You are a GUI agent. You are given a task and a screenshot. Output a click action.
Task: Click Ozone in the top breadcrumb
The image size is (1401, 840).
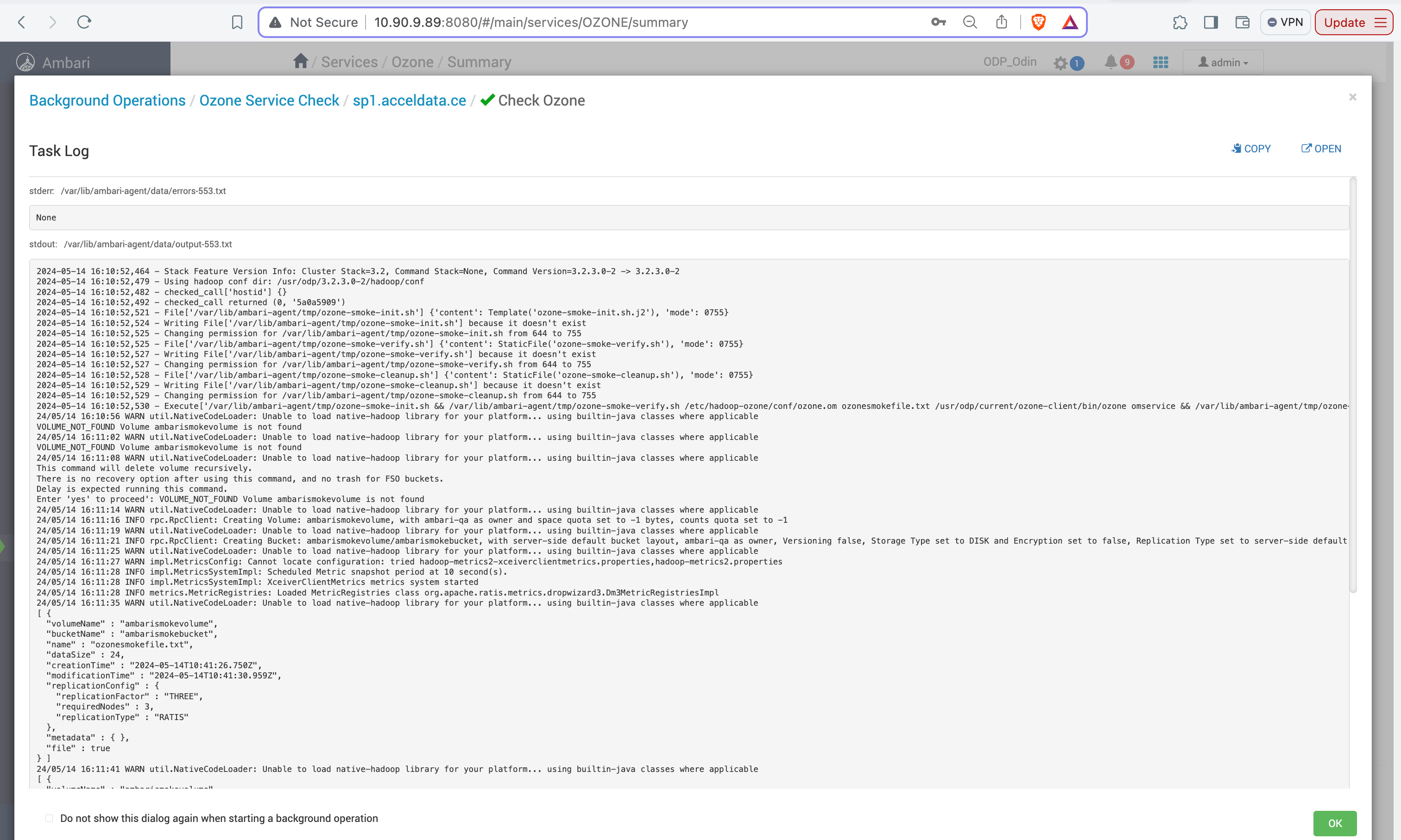tap(412, 62)
